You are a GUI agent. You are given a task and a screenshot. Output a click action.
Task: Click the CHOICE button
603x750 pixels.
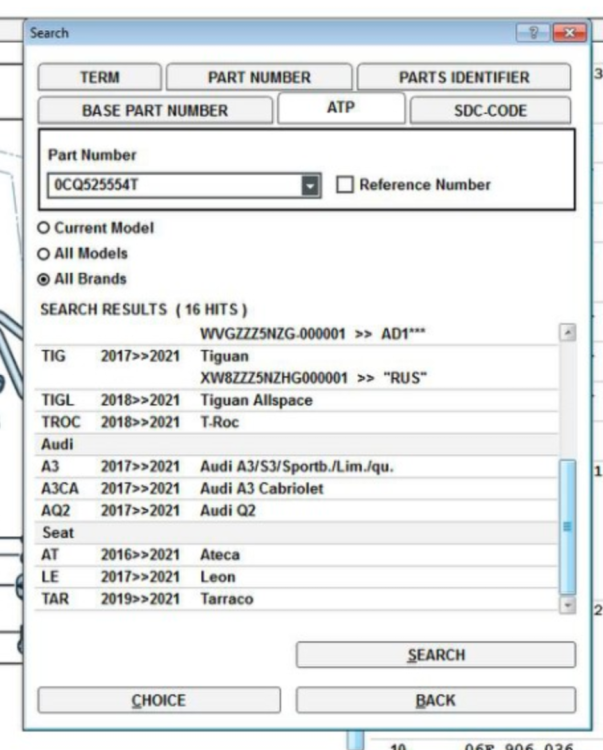pyautogui.click(x=159, y=700)
